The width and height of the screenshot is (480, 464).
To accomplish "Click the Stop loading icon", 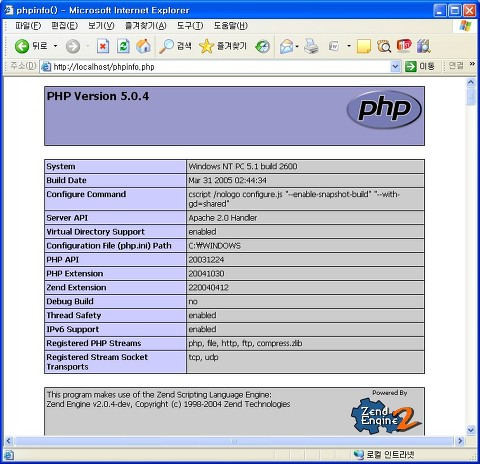I will [103, 46].
